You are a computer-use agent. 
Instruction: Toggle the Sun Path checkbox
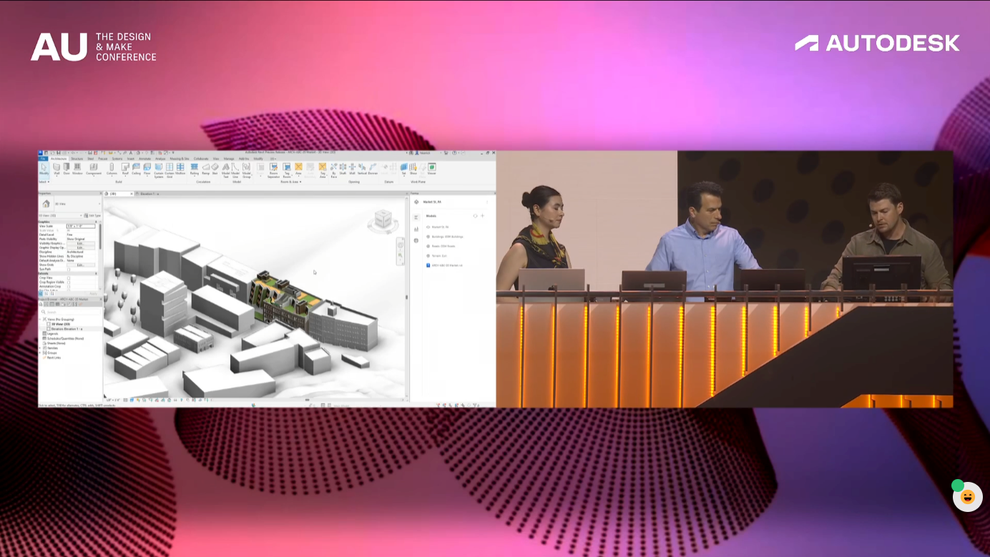[69, 270]
